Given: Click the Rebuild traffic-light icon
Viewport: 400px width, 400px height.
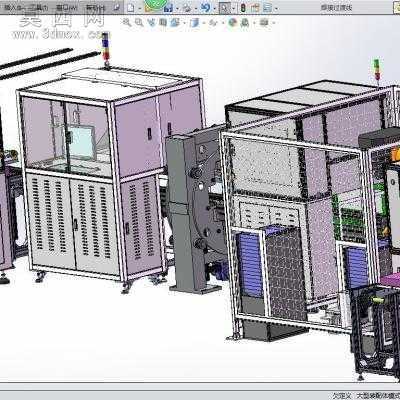Looking at the screenshot, I should point(243,8).
